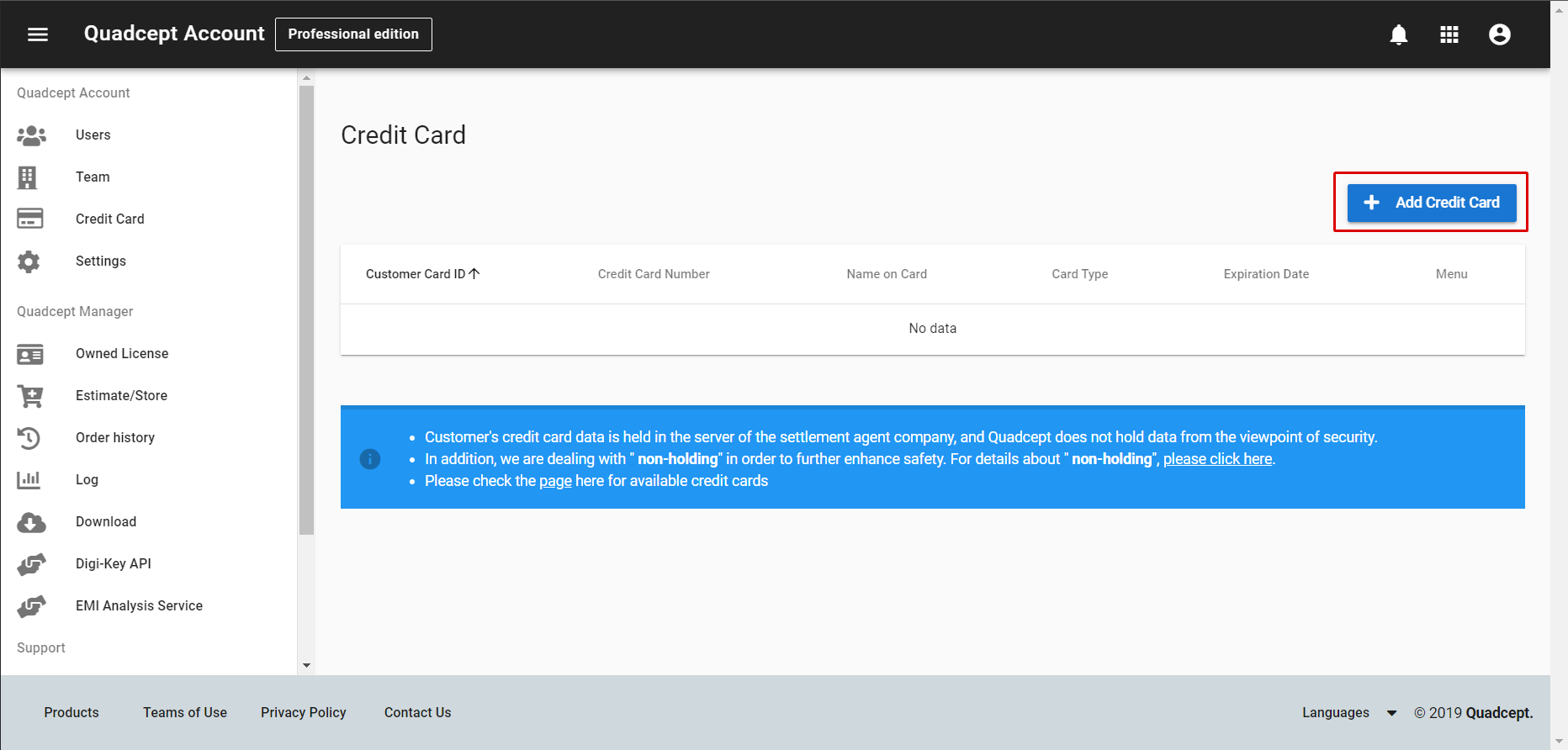Click the Professional edition badge

click(353, 34)
